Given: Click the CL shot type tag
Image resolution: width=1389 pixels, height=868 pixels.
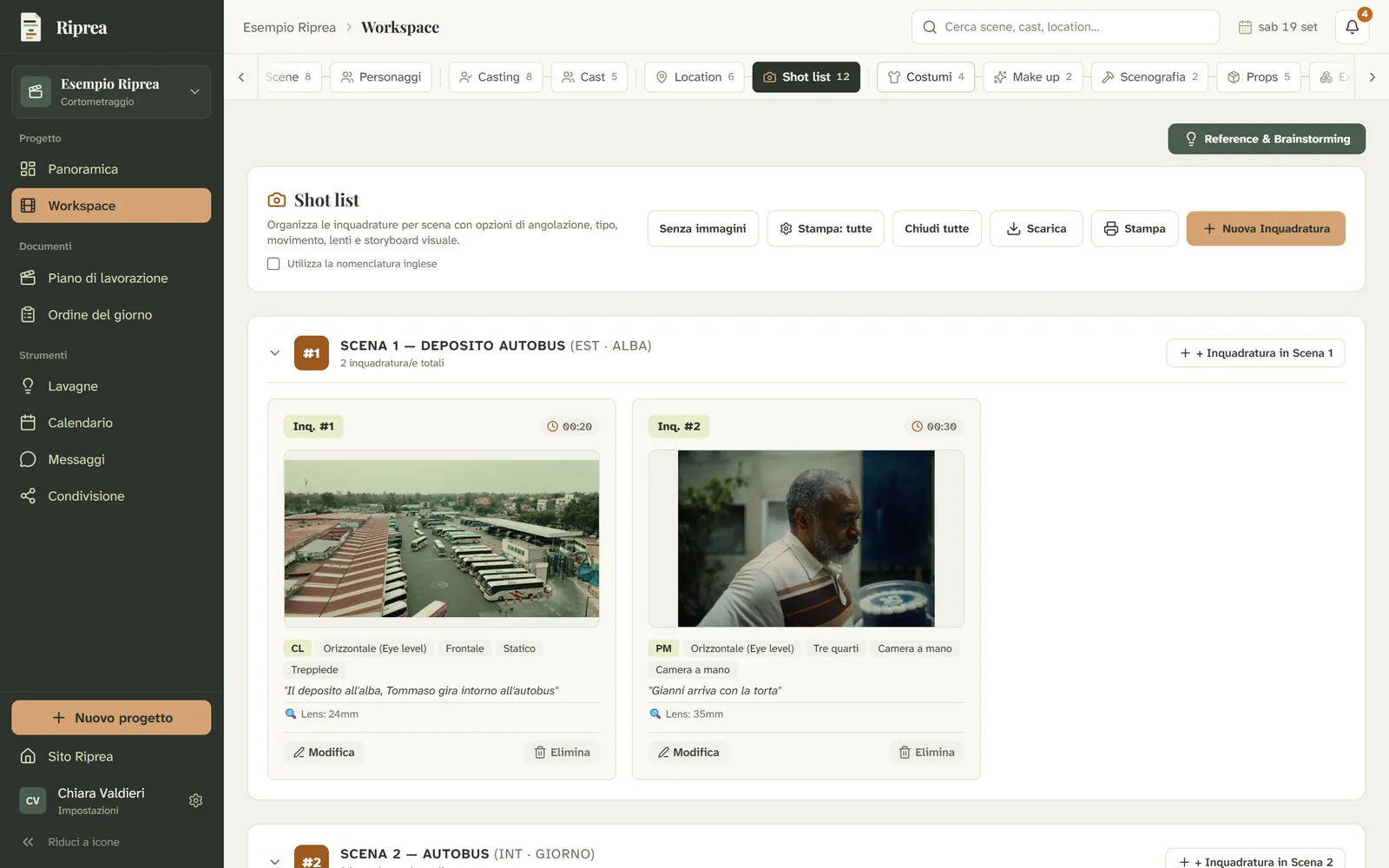Looking at the screenshot, I should tap(298, 648).
